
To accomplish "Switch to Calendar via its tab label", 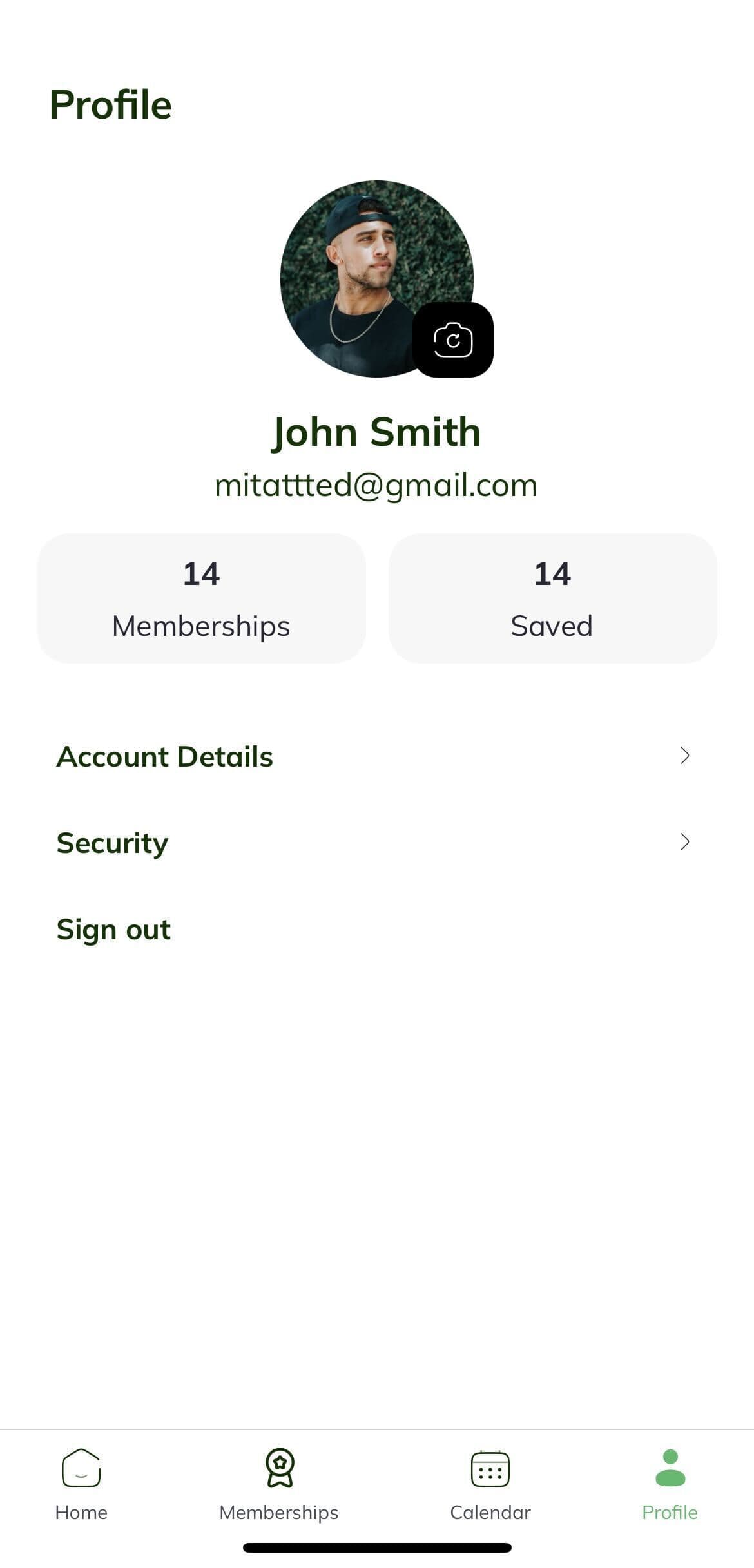I will (x=490, y=1513).
